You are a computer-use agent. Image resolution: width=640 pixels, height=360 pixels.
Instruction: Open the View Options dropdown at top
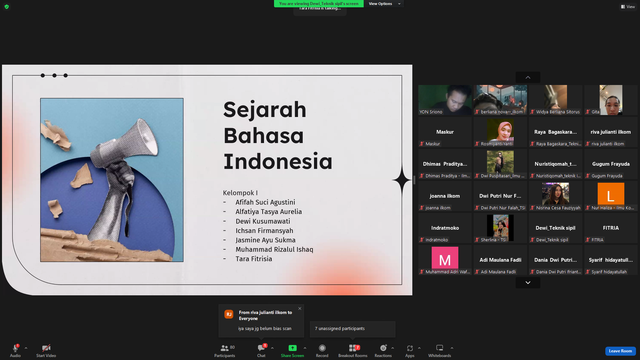[384, 4]
